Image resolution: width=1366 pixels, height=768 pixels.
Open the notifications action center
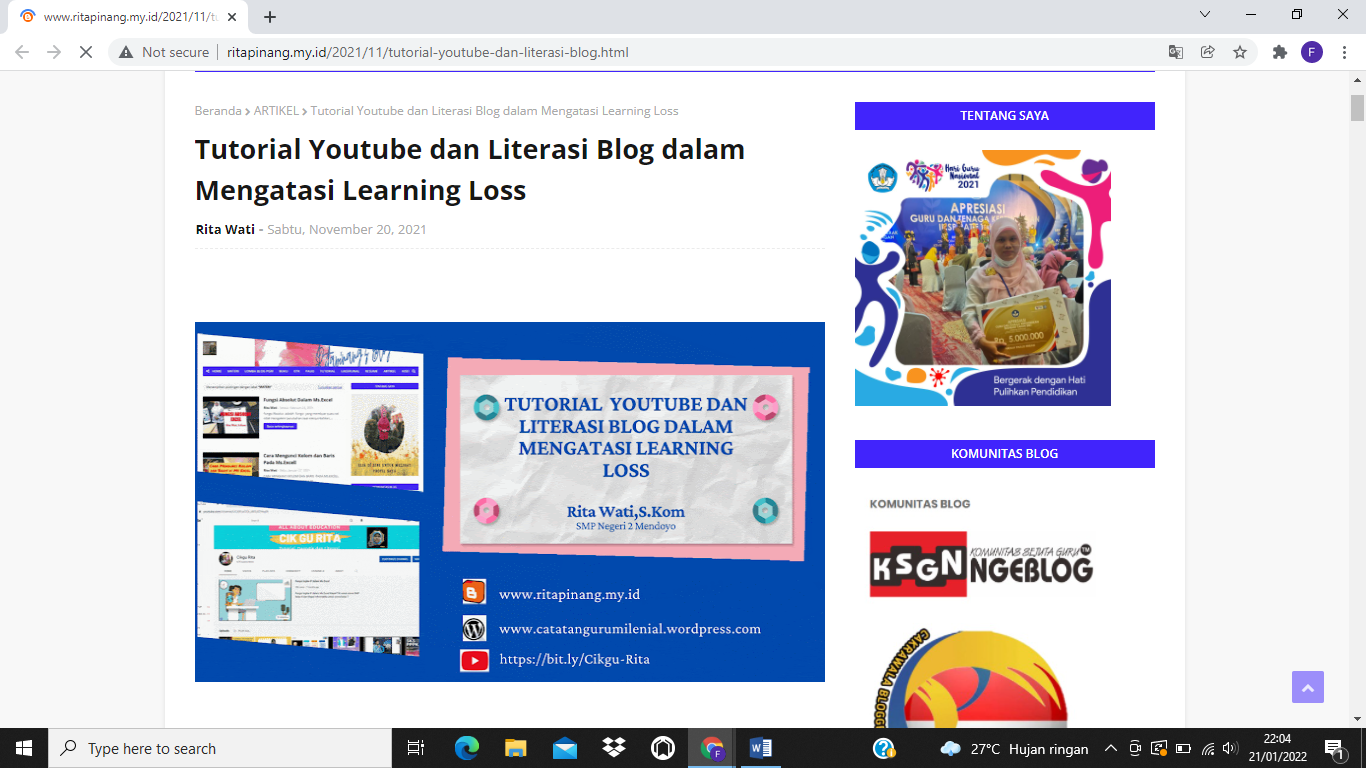pyautogui.click(x=1334, y=748)
